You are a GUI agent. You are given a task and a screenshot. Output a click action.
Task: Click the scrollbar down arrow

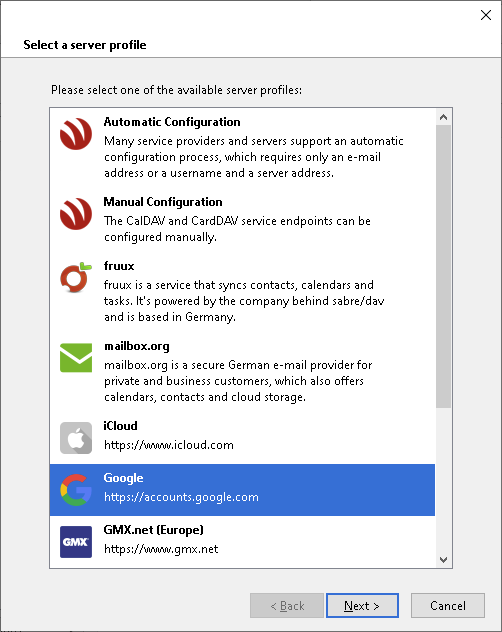pyautogui.click(x=444, y=559)
